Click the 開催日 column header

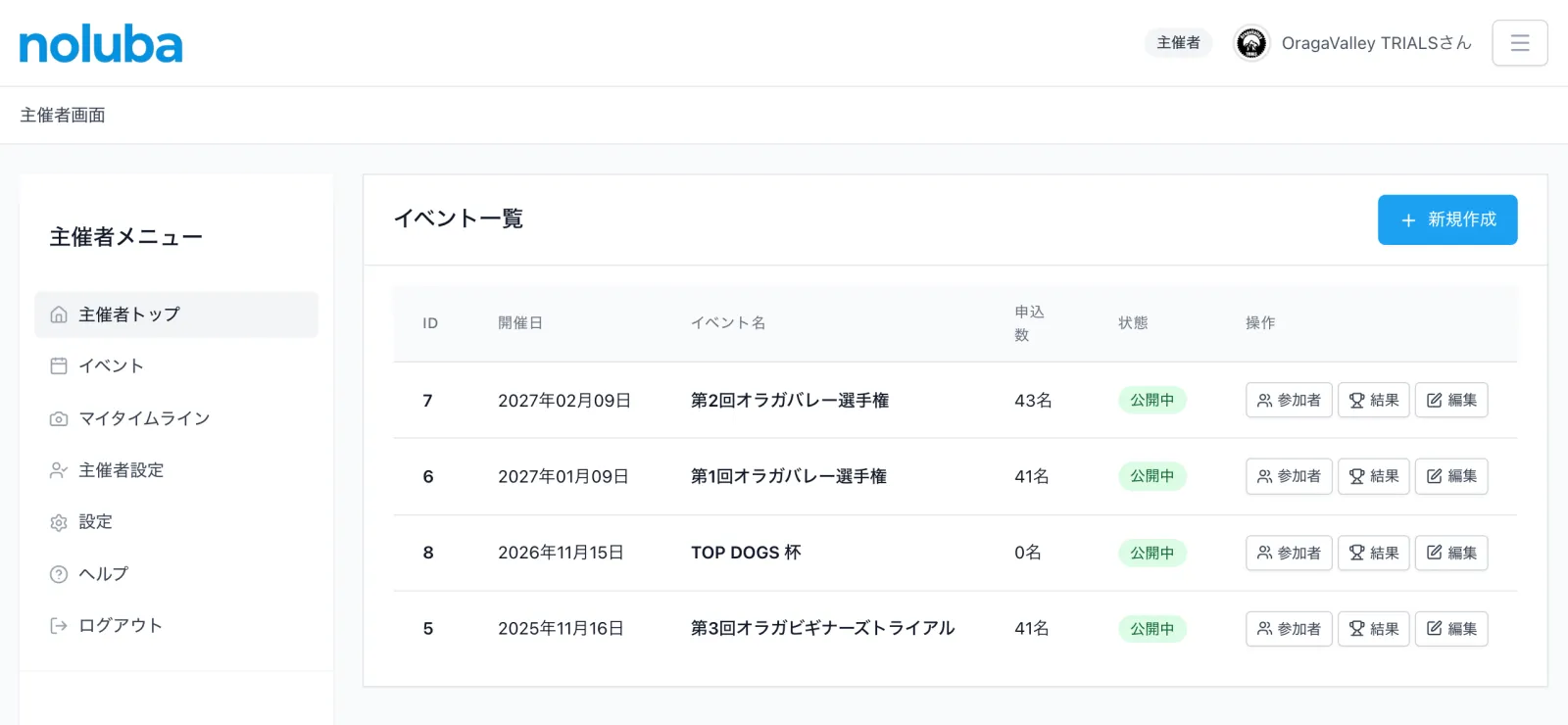[x=520, y=323]
